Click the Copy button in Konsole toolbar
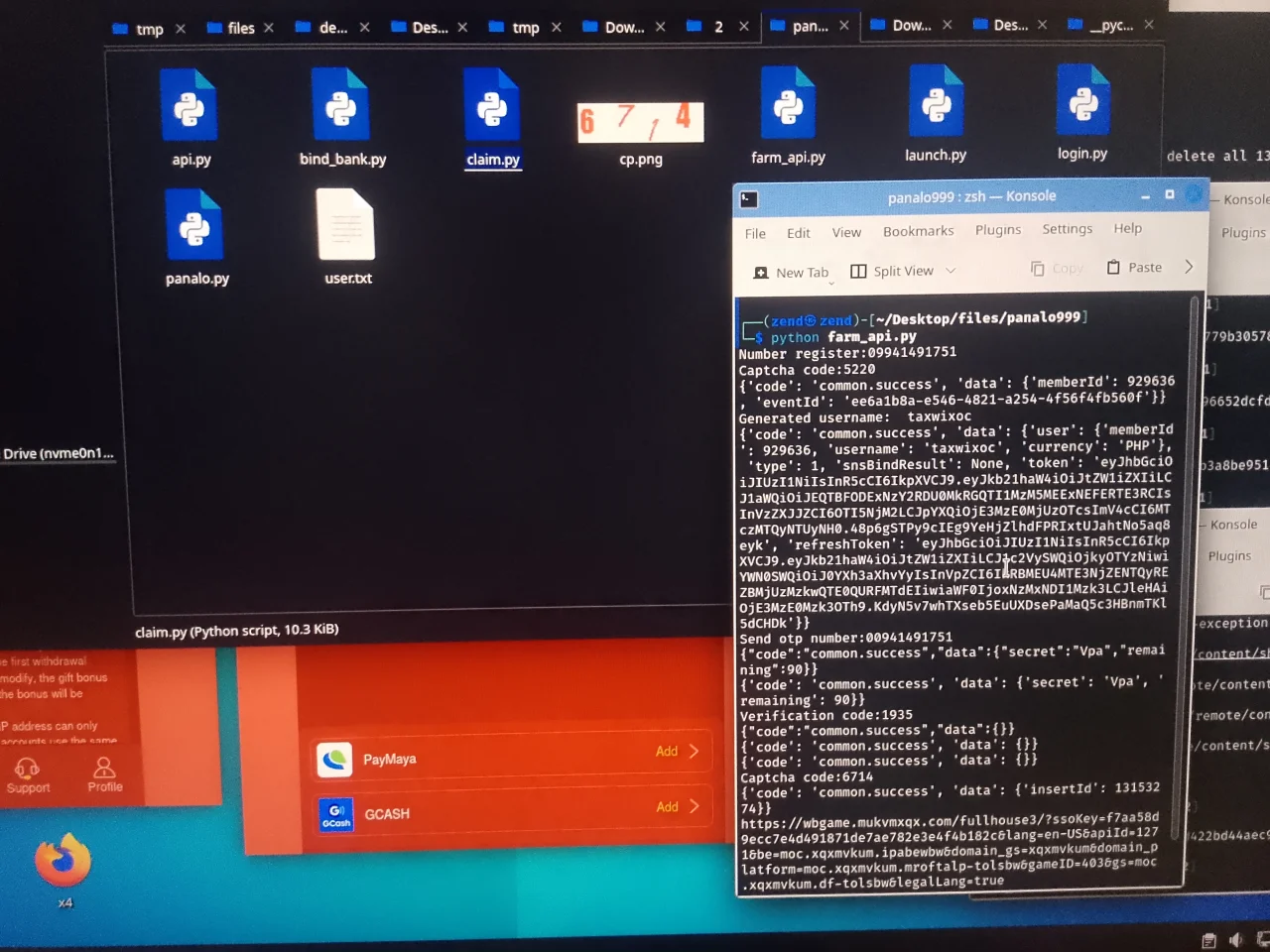 pos(1057,269)
